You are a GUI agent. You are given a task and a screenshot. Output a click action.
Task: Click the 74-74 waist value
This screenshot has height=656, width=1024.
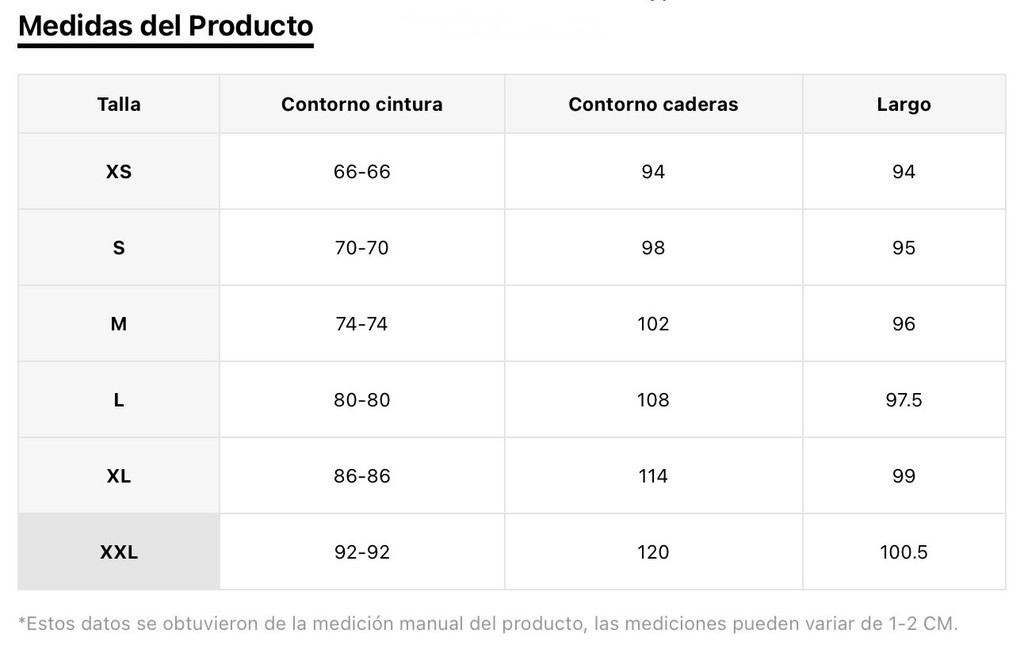pyautogui.click(x=362, y=324)
